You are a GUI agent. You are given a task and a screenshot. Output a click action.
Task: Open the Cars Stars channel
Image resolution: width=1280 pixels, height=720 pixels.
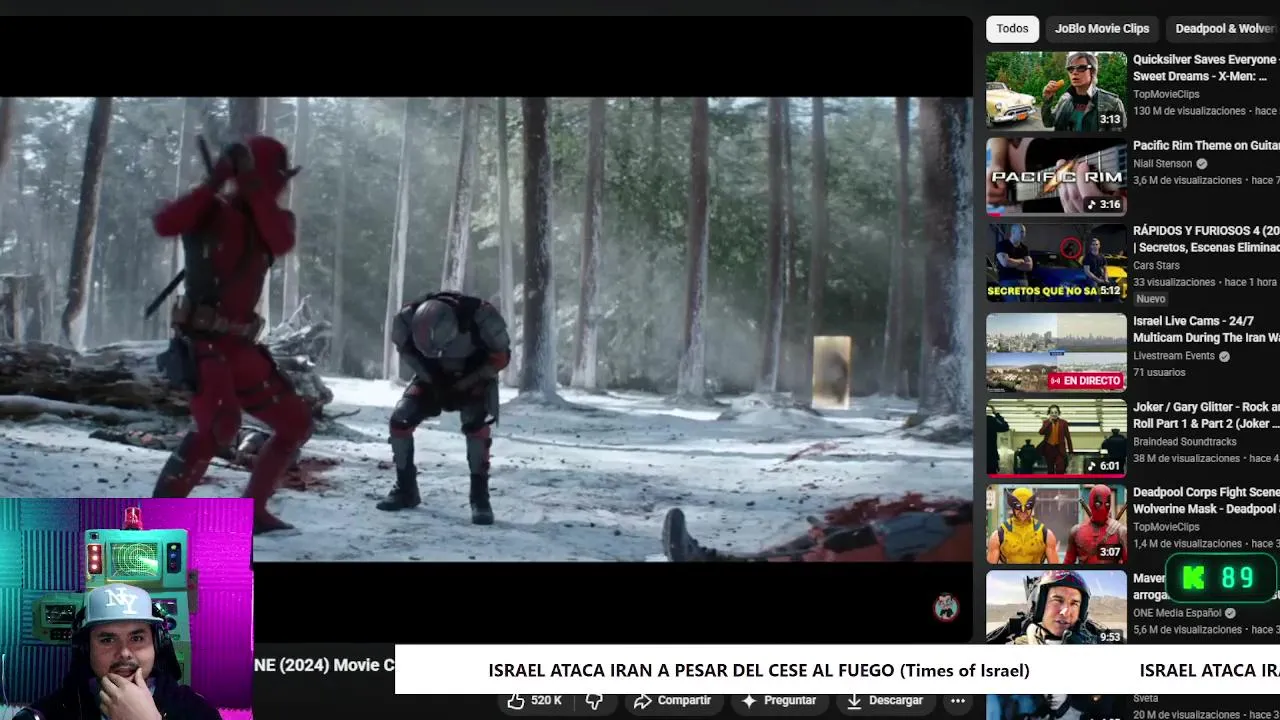[x=1156, y=266]
